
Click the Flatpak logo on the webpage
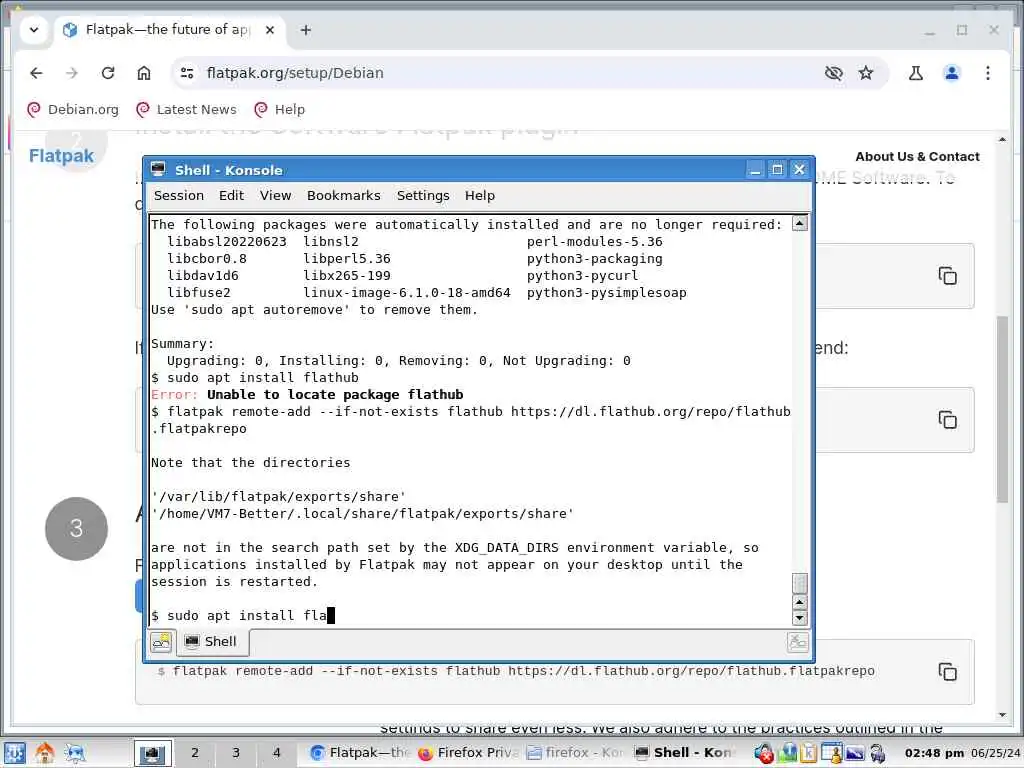pyautogui.click(x=61, y=156)
